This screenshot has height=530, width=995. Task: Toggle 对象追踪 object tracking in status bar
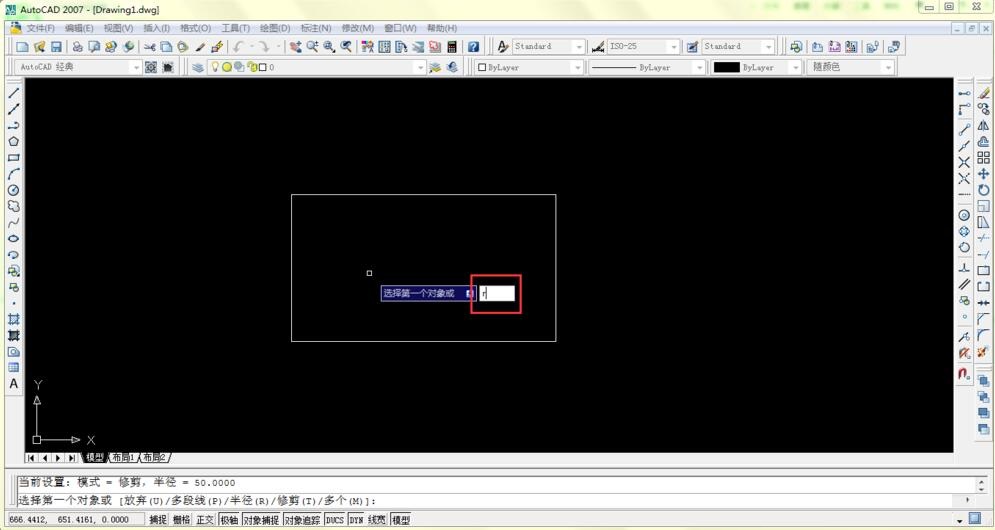pyautogui.click(x=303, y=520)
